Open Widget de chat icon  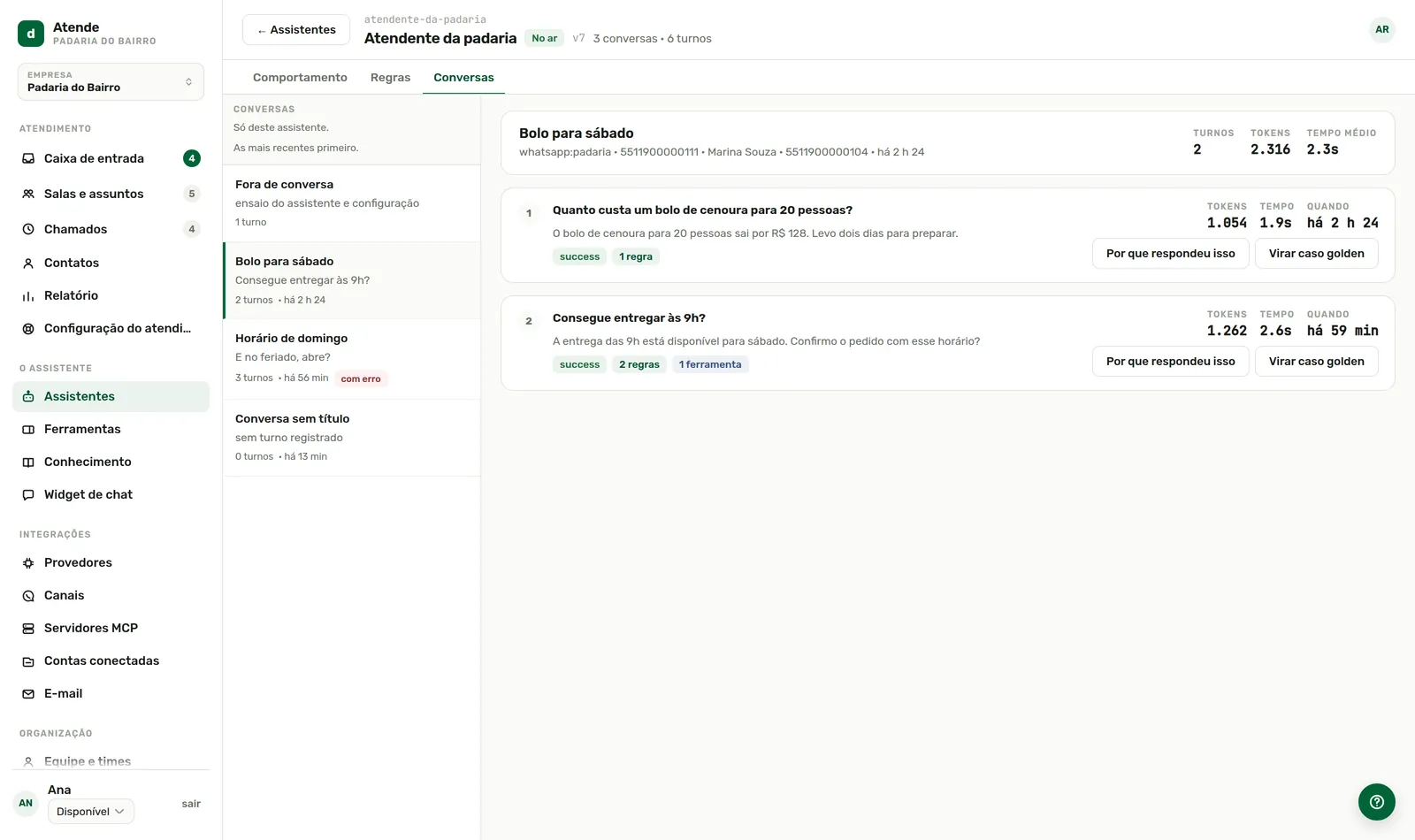[x=28, y=494]
